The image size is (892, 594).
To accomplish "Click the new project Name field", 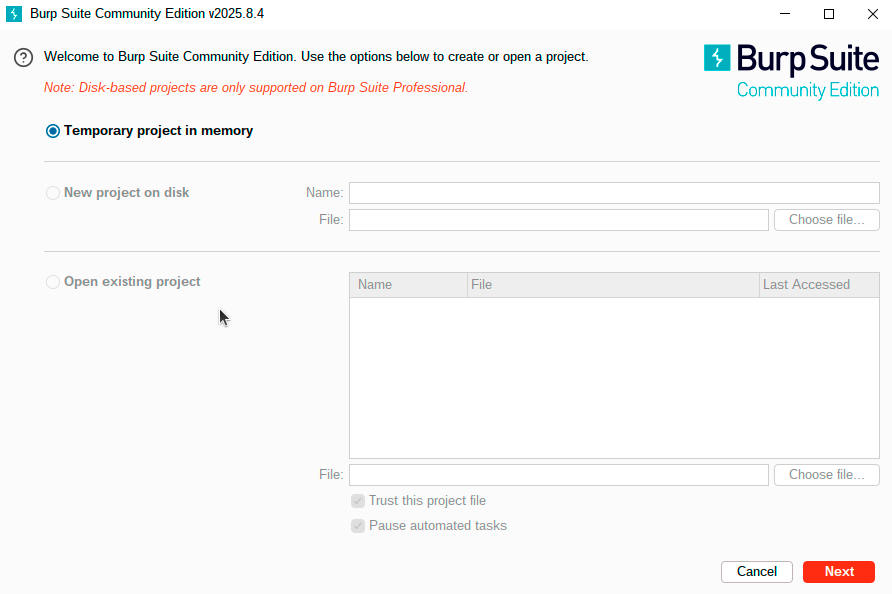I will click(x=613, y=193).
